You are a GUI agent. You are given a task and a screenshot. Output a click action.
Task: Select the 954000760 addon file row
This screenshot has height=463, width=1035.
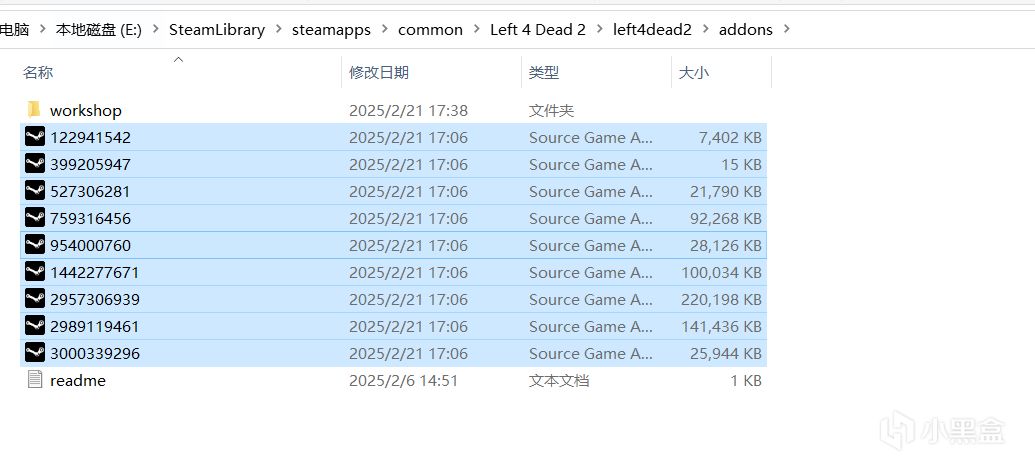[x=90, y=245]
